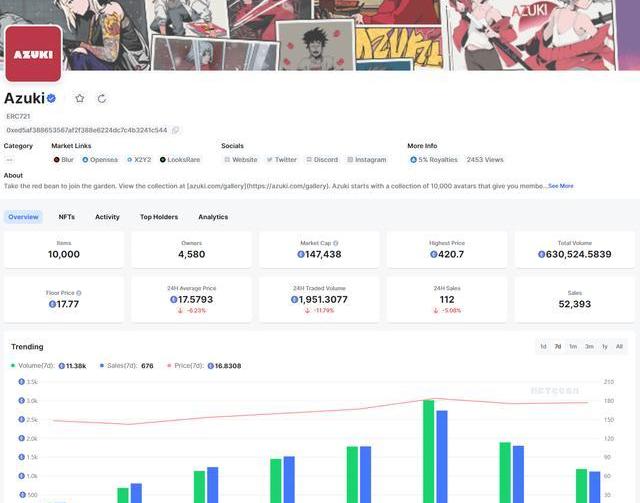This screenshot has width=640, height=503.
Task: Click the Floor Price info icon
Action: click(79, 293)
